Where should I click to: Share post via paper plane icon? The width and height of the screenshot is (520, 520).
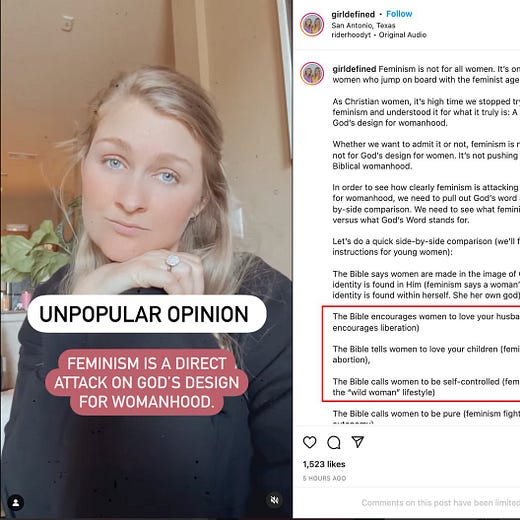point(358,442)
